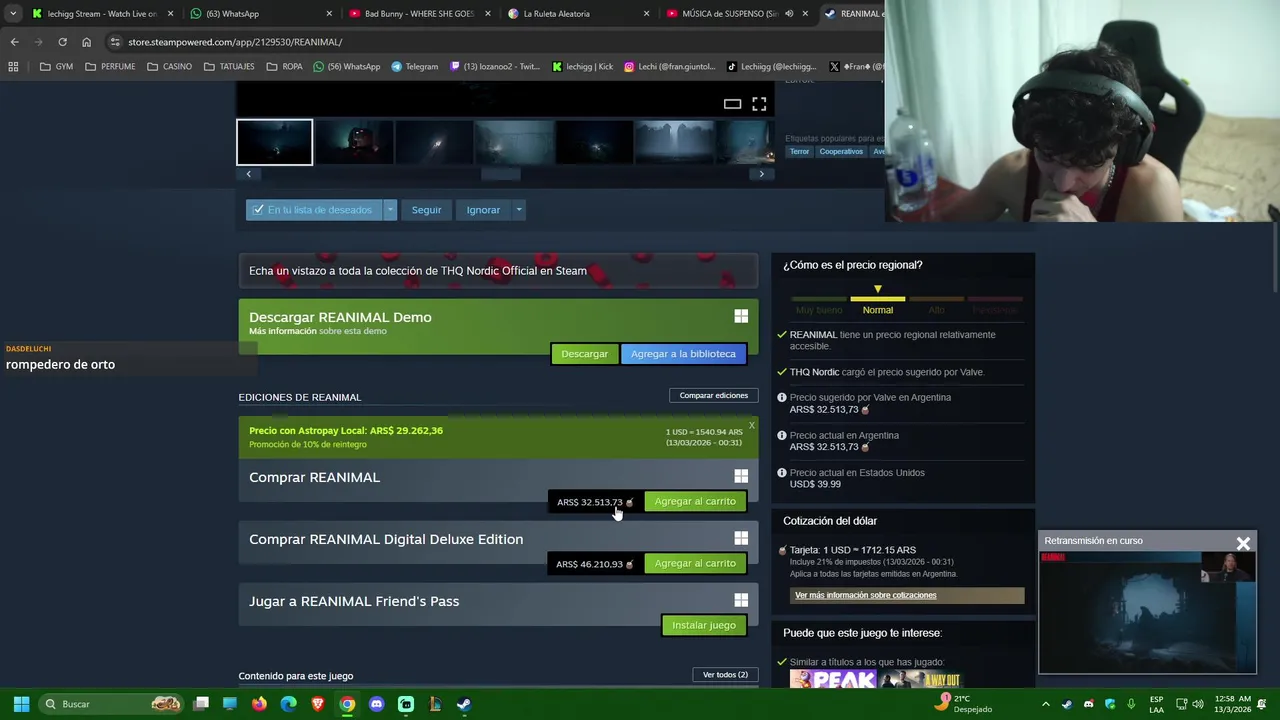Open Firefox from the taskbar

point(260,704)
